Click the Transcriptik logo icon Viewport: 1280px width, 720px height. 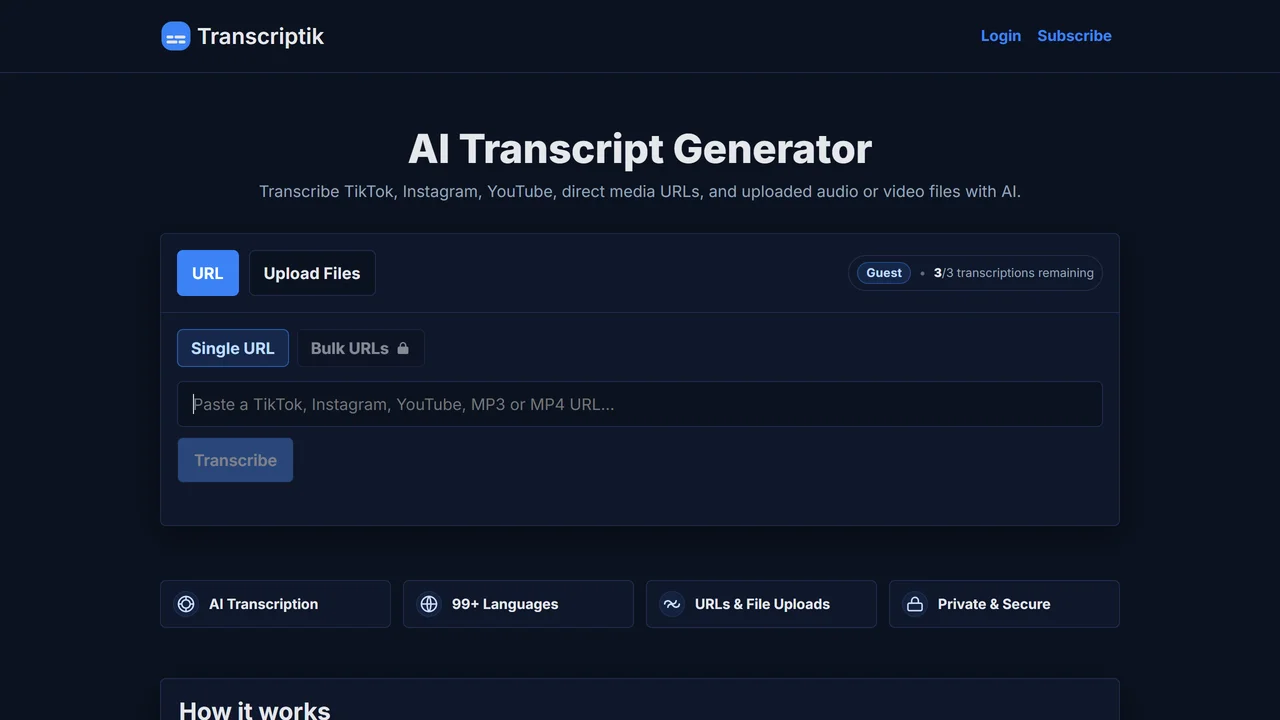176,36
